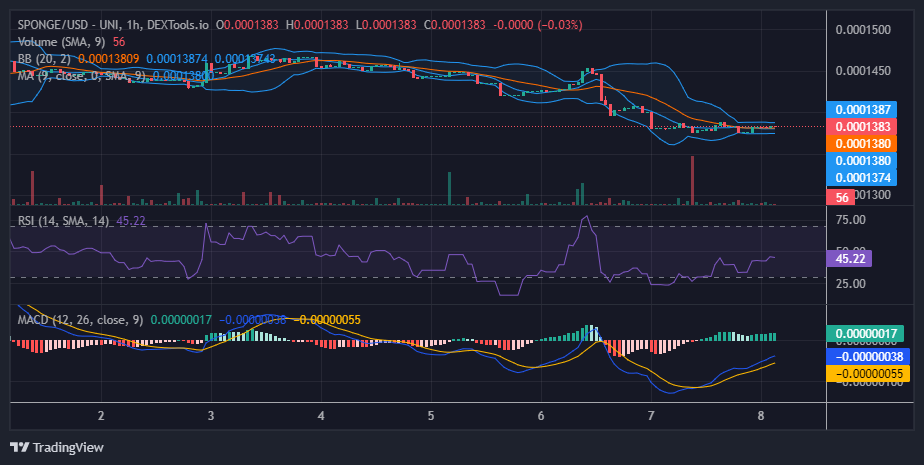Click the Volume (SMA, 9) indicator label

pyautogui.click(x=63, y=42)
